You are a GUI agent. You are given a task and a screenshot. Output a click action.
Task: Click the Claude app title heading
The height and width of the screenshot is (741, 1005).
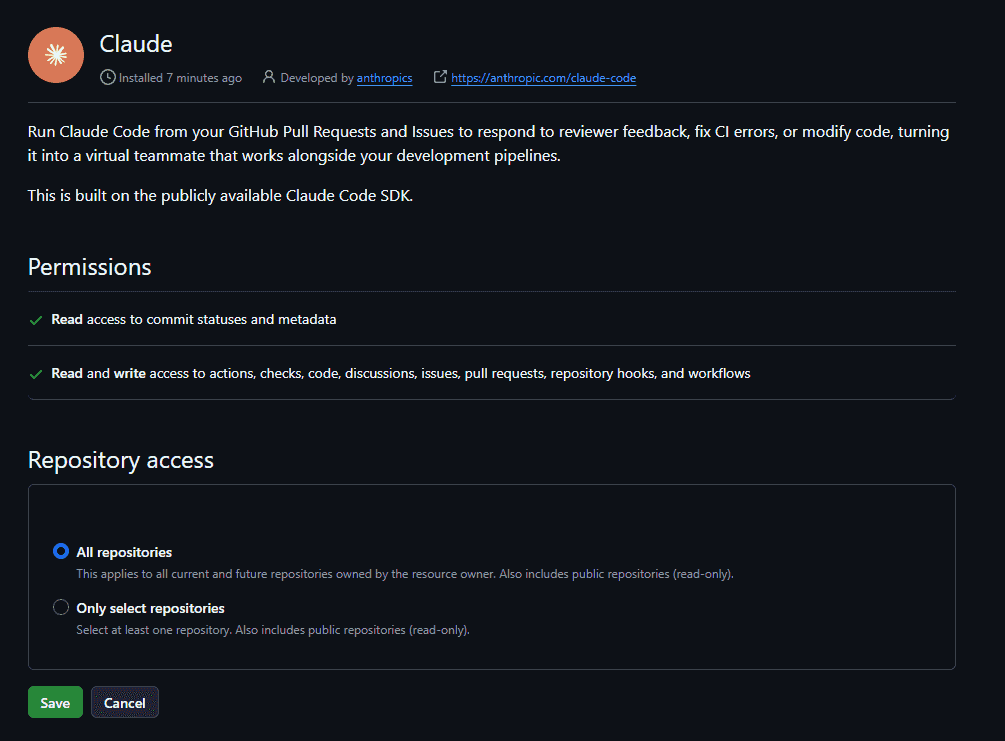point(136,44)
